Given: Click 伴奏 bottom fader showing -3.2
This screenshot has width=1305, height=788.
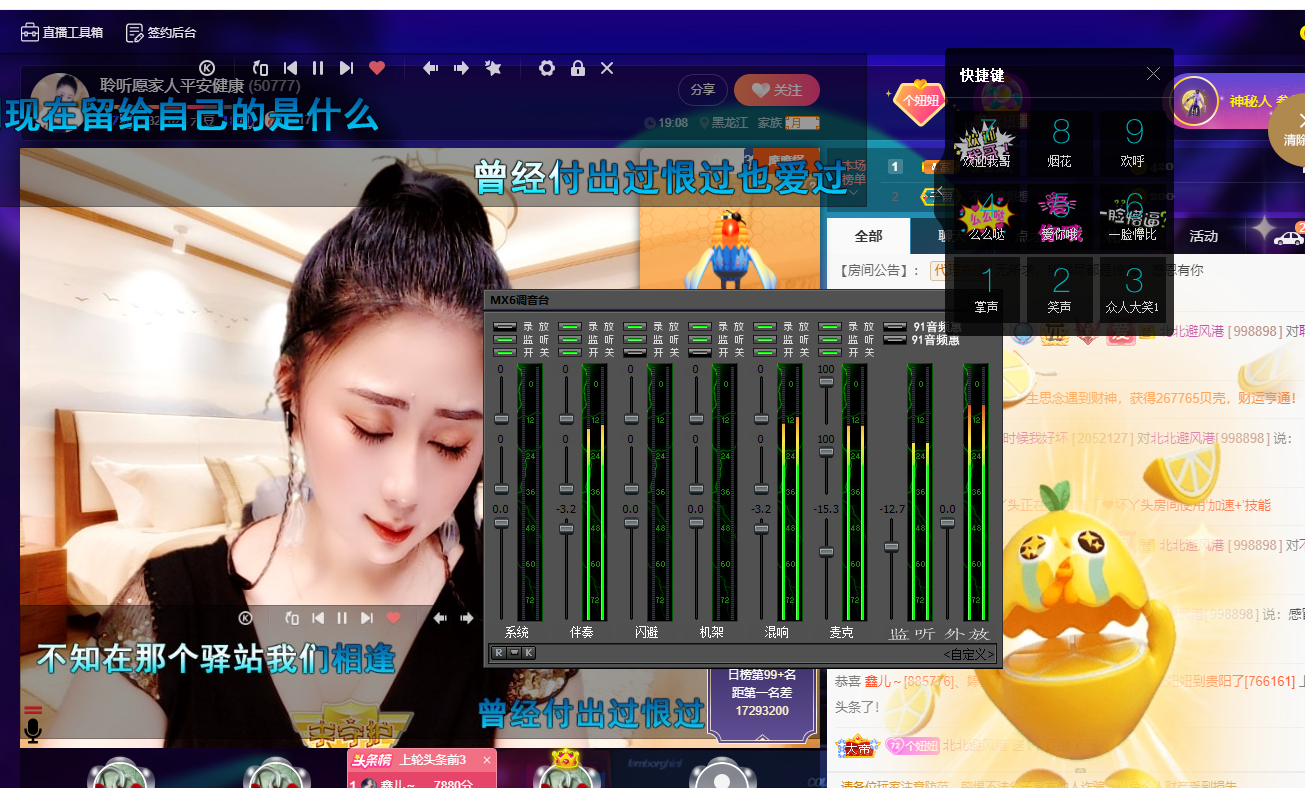Looking at the screenshot, I should [566, 529].
